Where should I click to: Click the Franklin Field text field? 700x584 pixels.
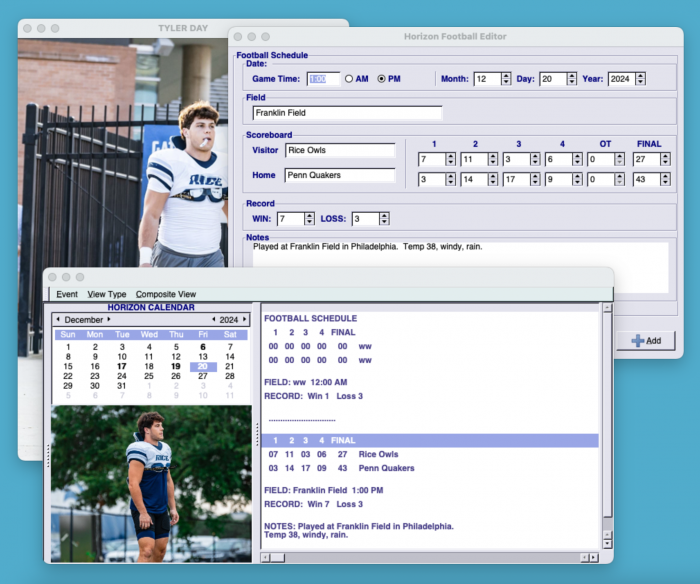(x=346, y=113)
